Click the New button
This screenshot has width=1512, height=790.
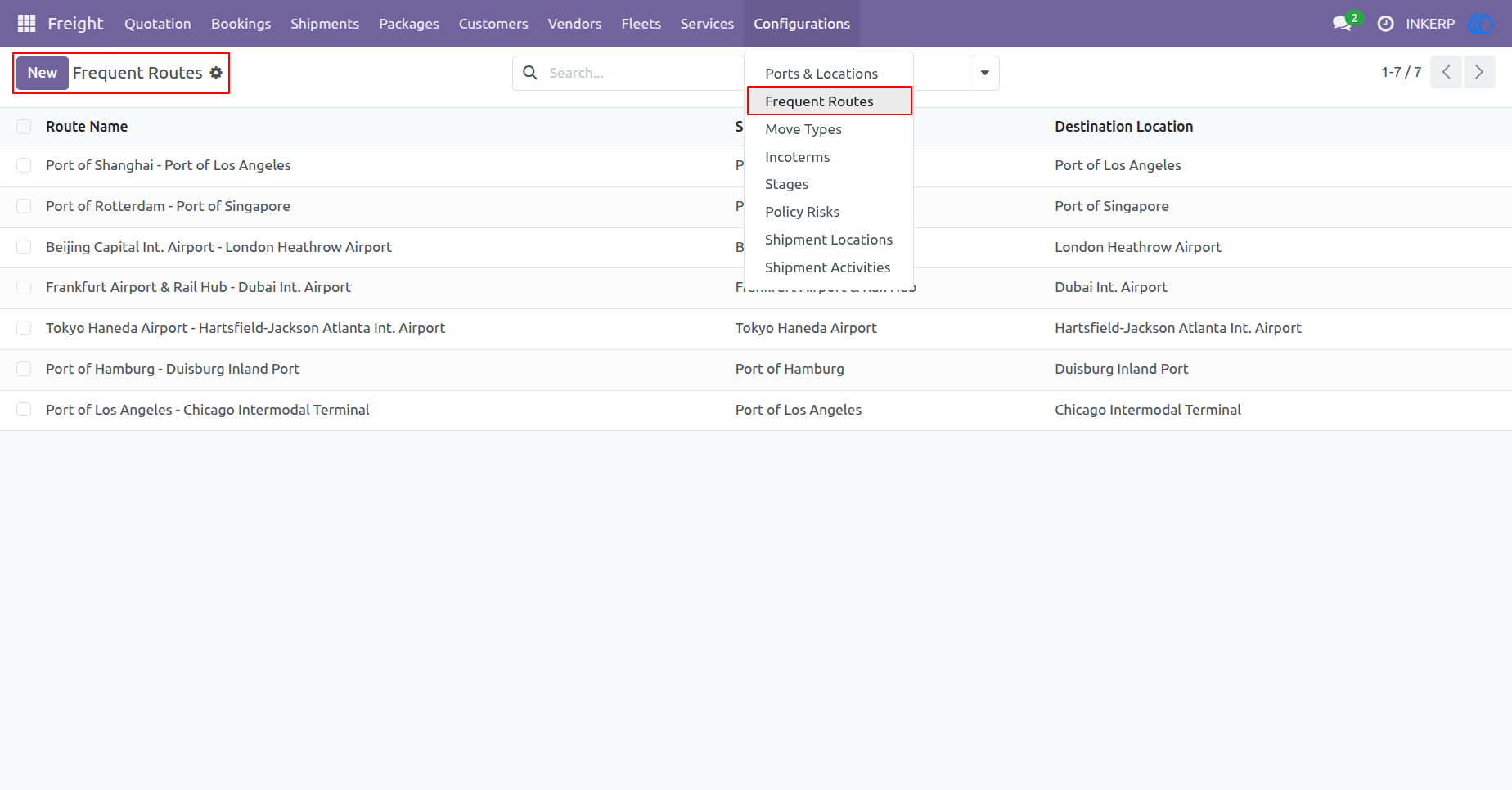(x=43, y=73)
